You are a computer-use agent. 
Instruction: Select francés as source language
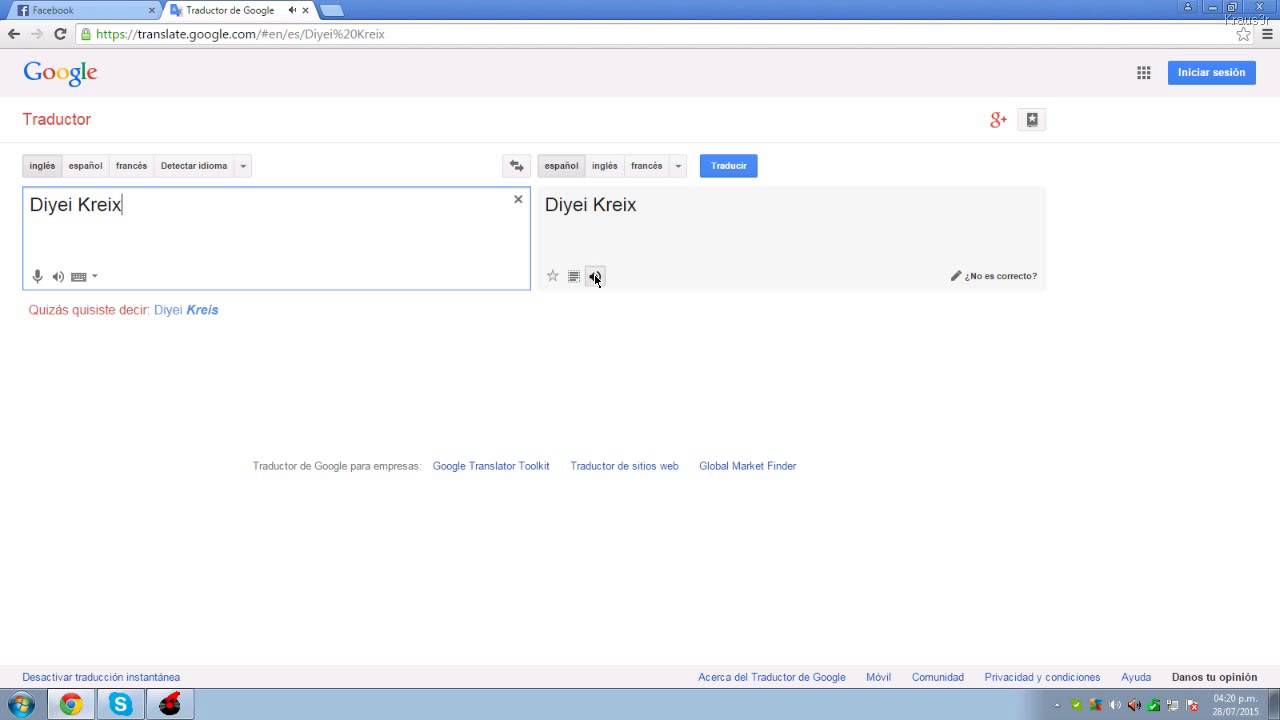[131, 166]
